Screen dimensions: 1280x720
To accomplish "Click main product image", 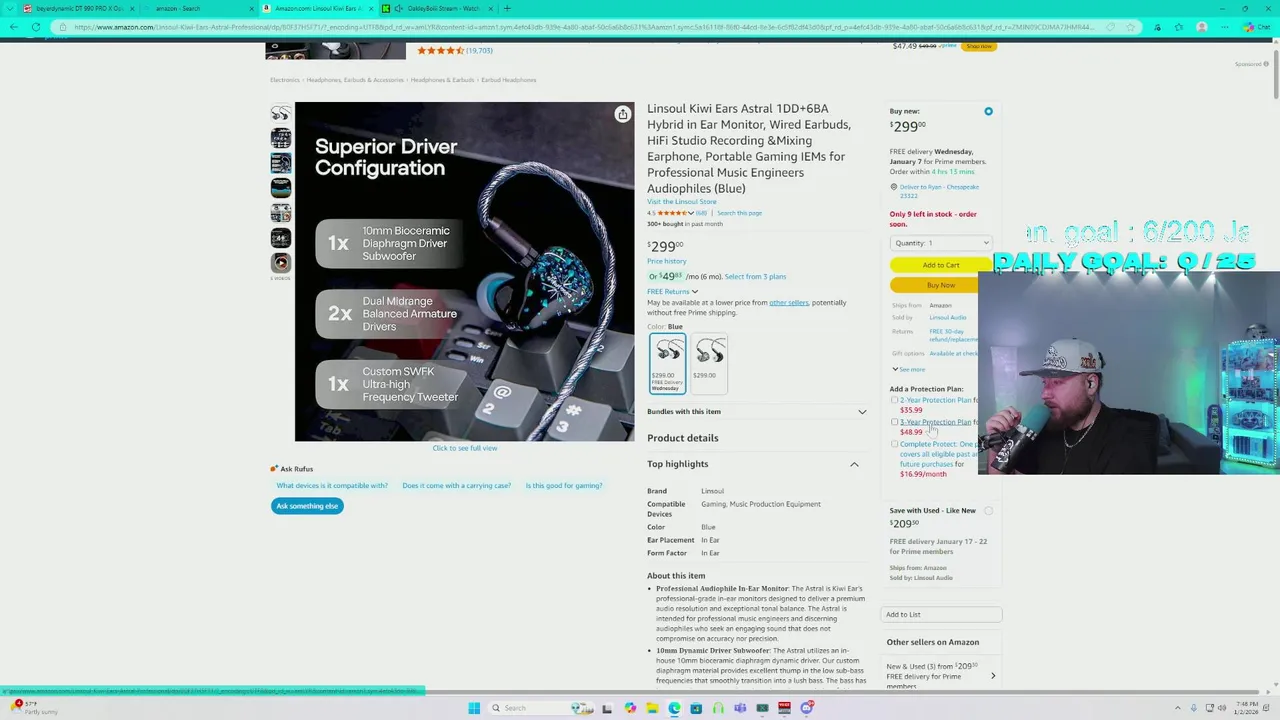I will pyautogui.click(x=464, y=271).
